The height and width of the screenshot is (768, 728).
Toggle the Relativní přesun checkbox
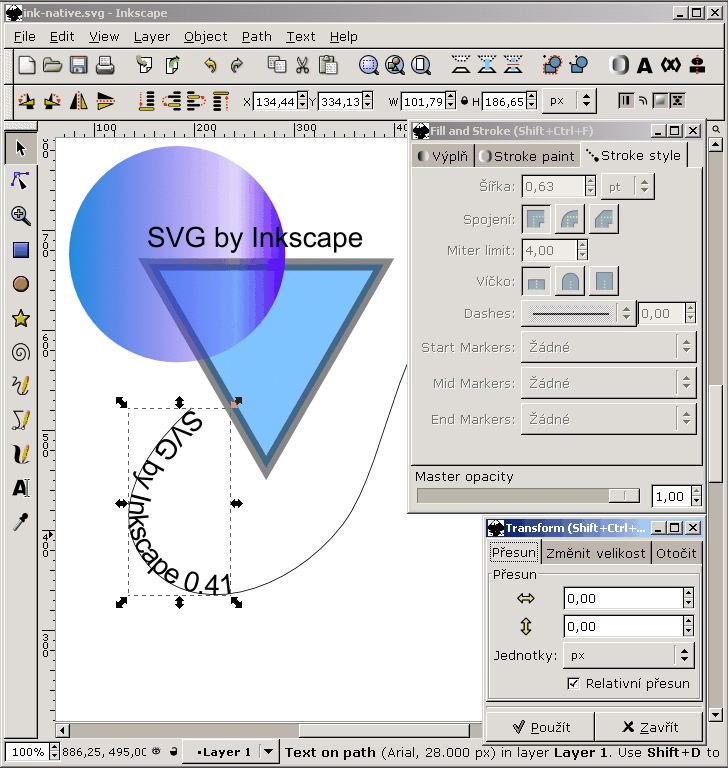[573, 683]
